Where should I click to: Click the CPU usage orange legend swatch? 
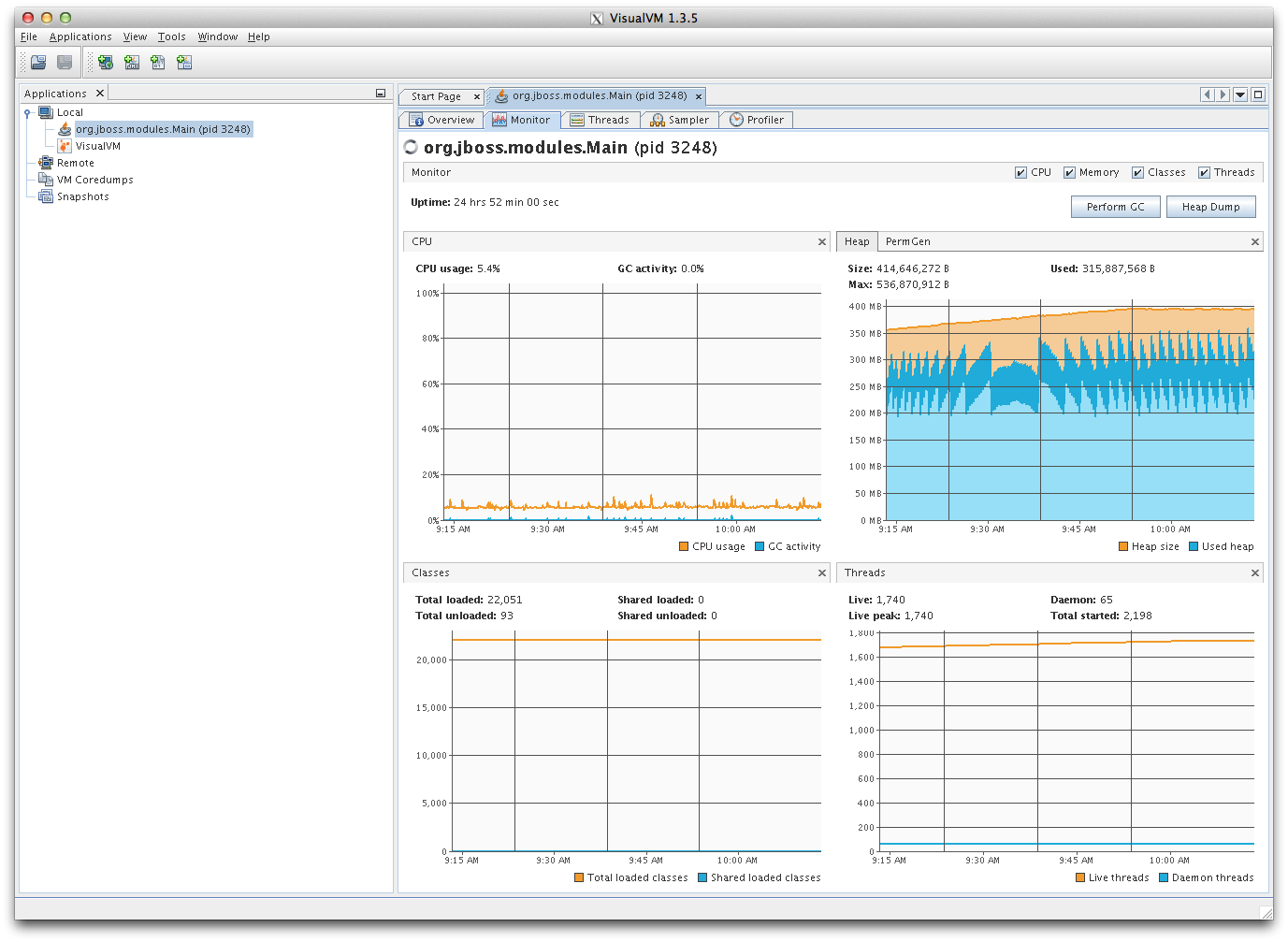pyautogui.click(x=684, y=546)
